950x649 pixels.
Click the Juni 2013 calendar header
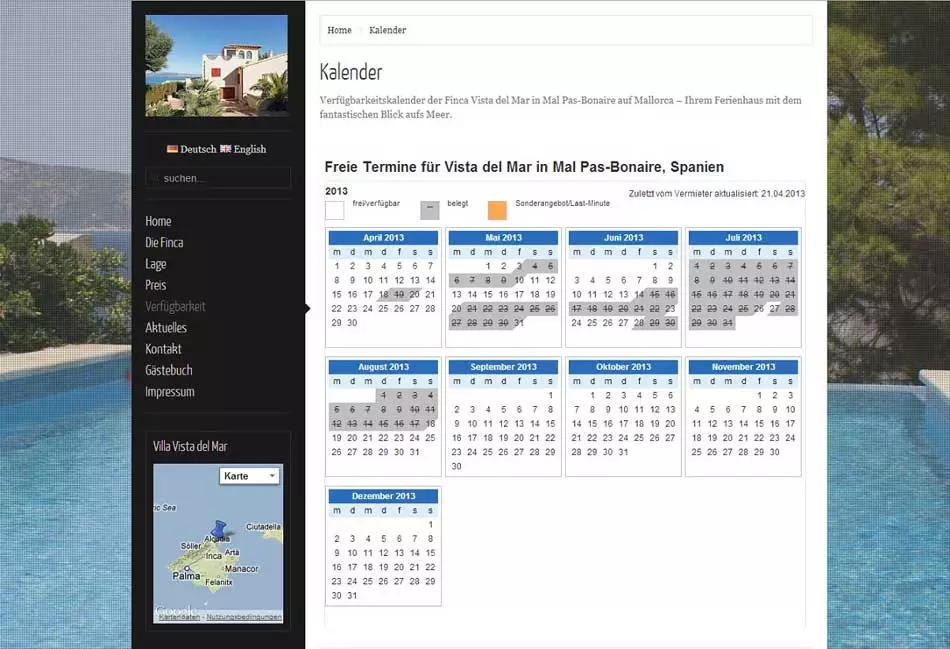(623, 238)
